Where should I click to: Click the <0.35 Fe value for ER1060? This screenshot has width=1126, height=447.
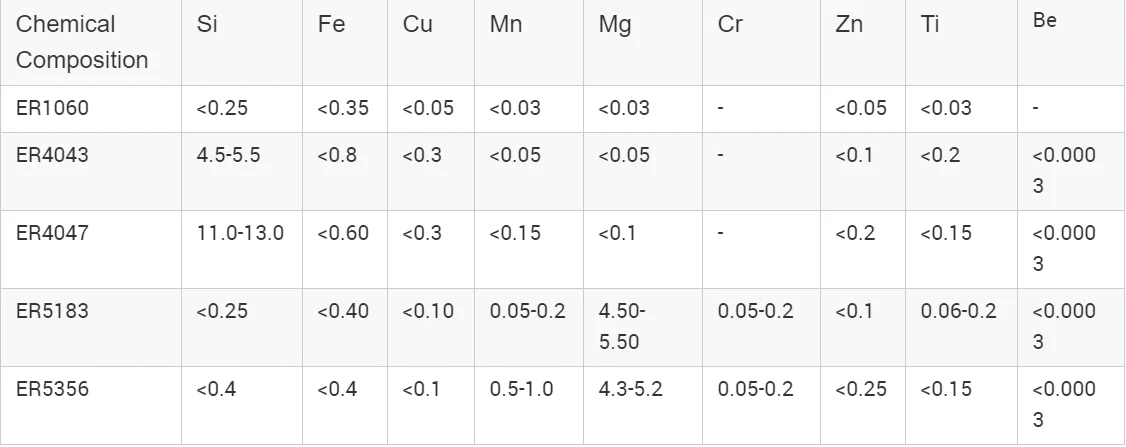tap(343, 108)
